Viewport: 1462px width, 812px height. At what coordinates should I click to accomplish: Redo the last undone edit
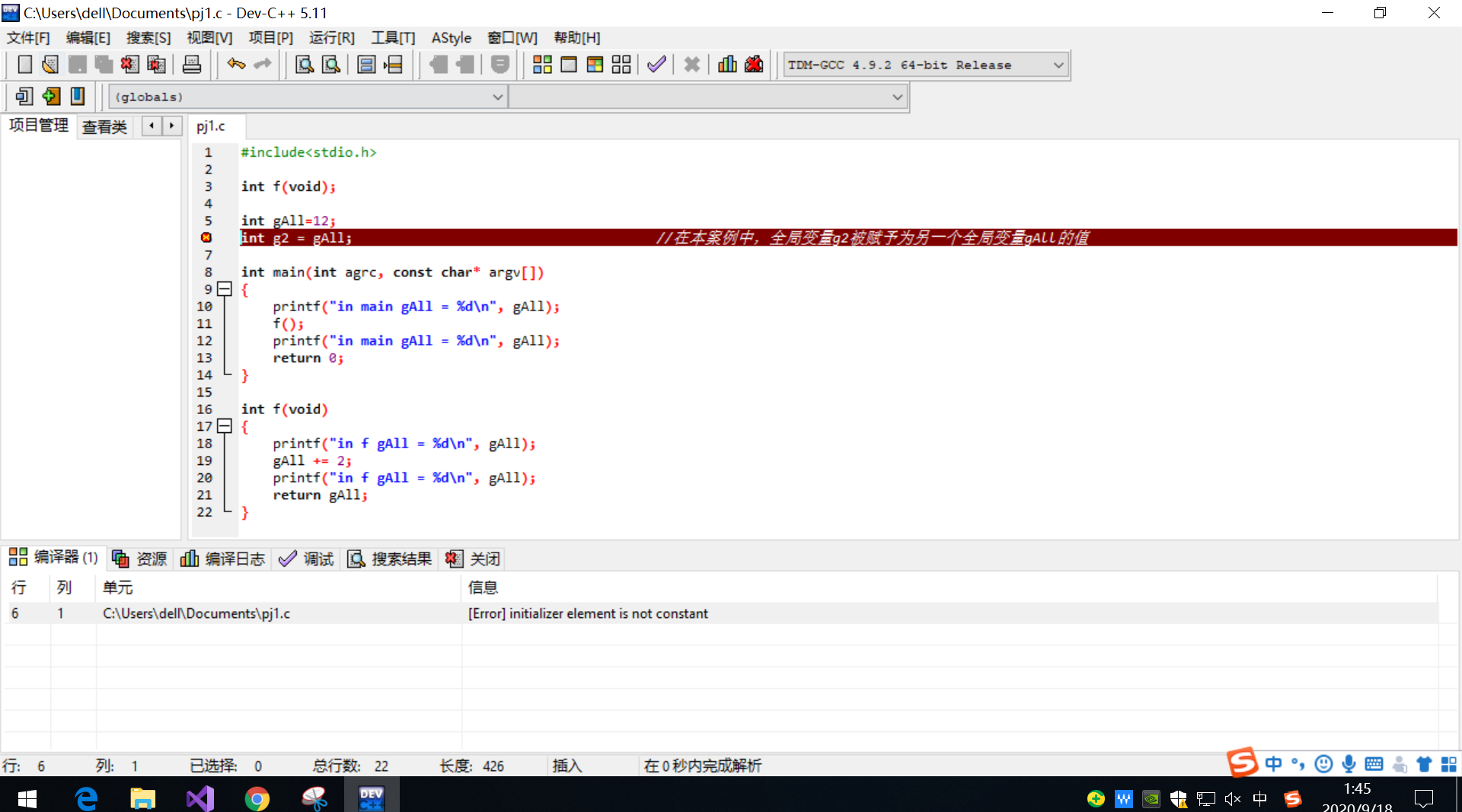click(x=263, y=65)
